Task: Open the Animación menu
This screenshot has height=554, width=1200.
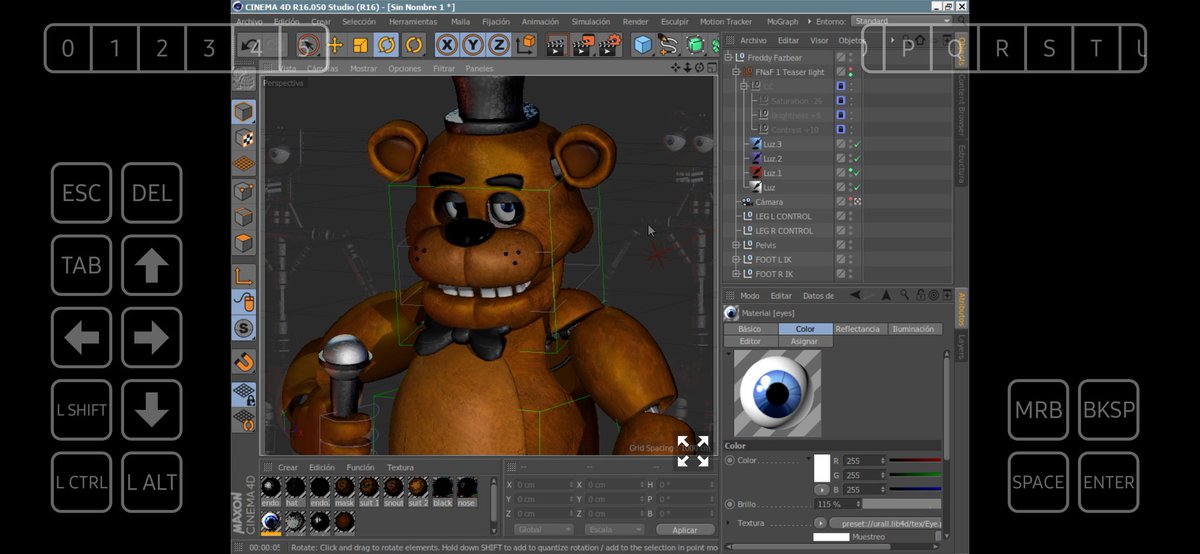Action: 540,22
